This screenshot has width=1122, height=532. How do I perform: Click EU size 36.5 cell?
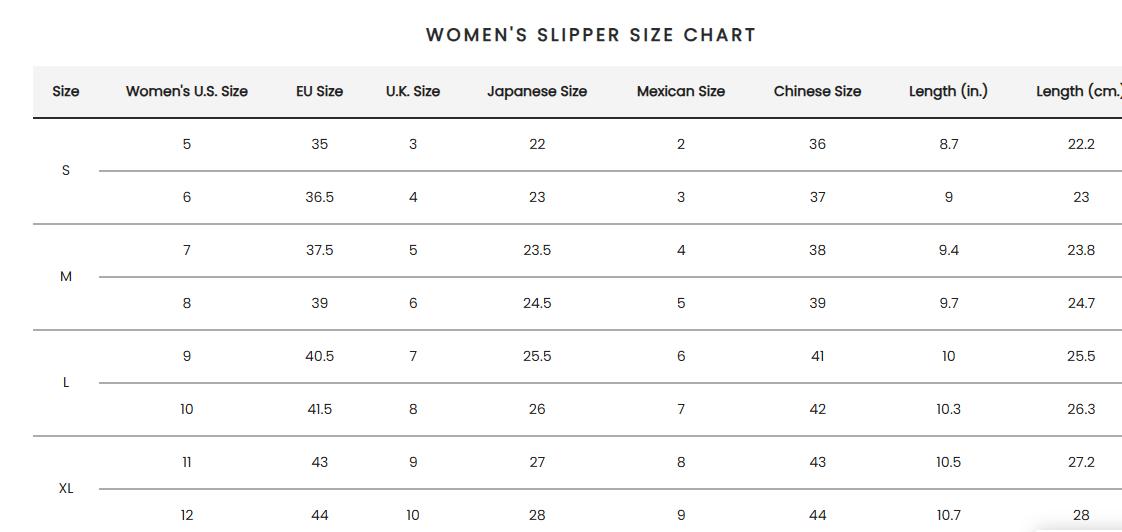click(x=320, y=197)
